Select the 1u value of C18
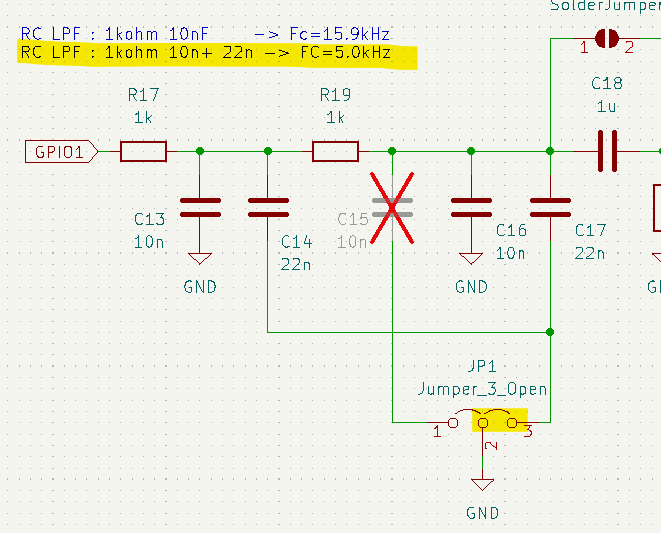 [x=607, y=106]
